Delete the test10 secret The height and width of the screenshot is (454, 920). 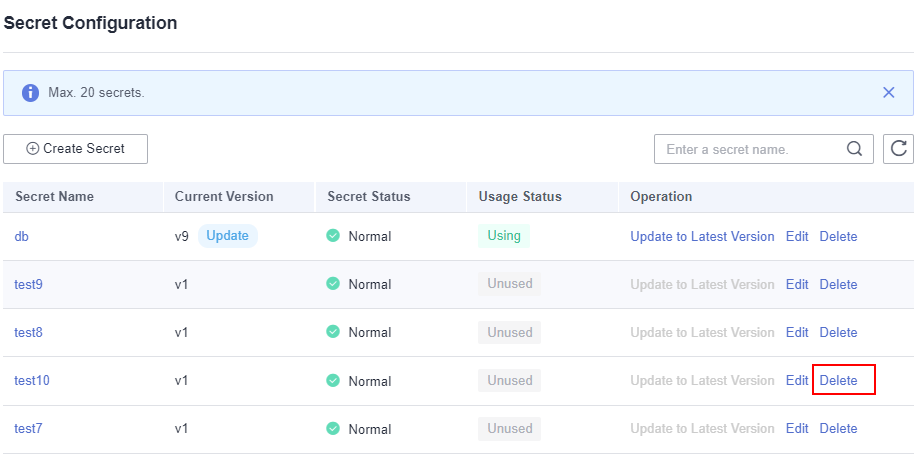point(838,380)
